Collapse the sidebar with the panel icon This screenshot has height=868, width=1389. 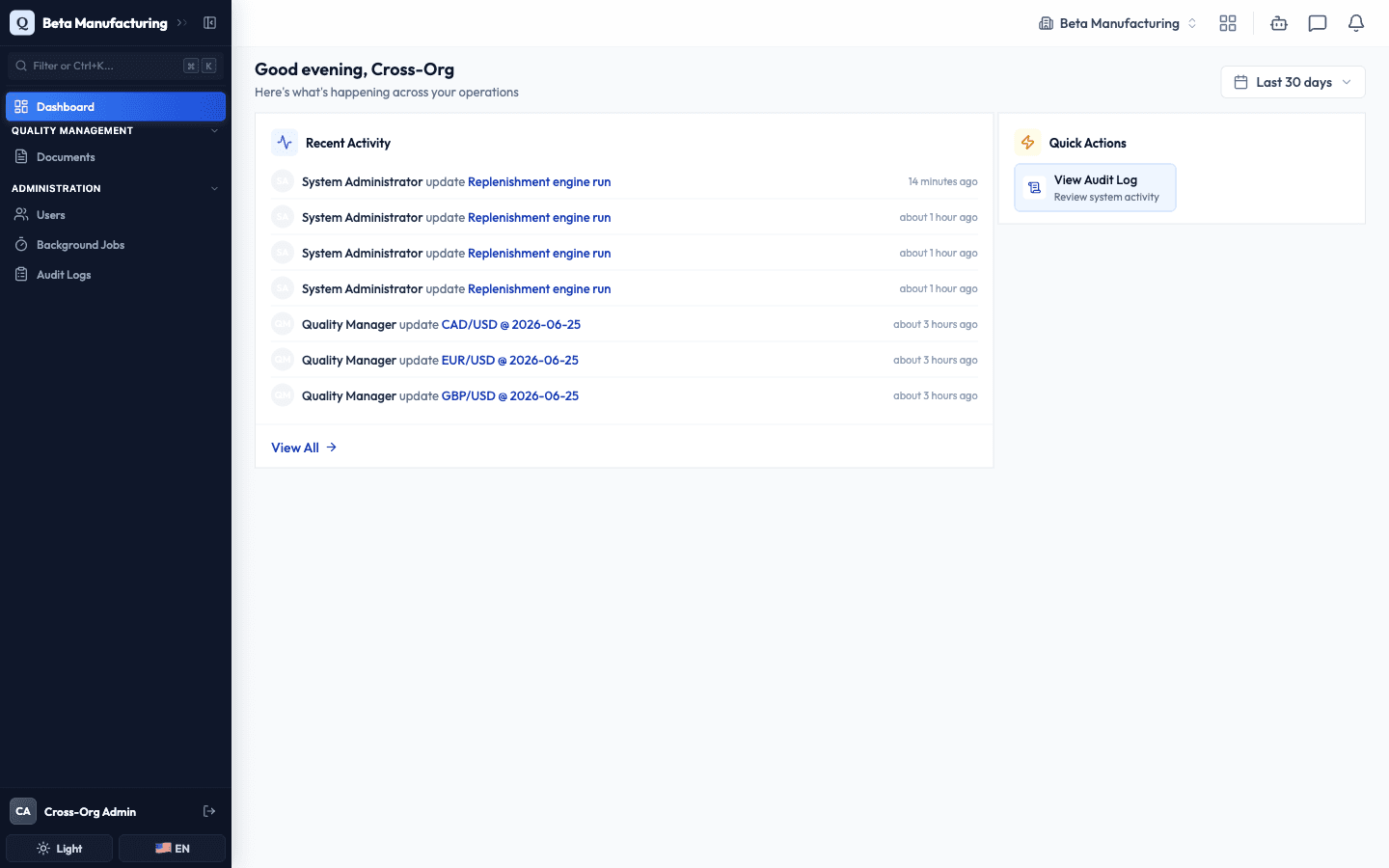[x=209, y=23]
